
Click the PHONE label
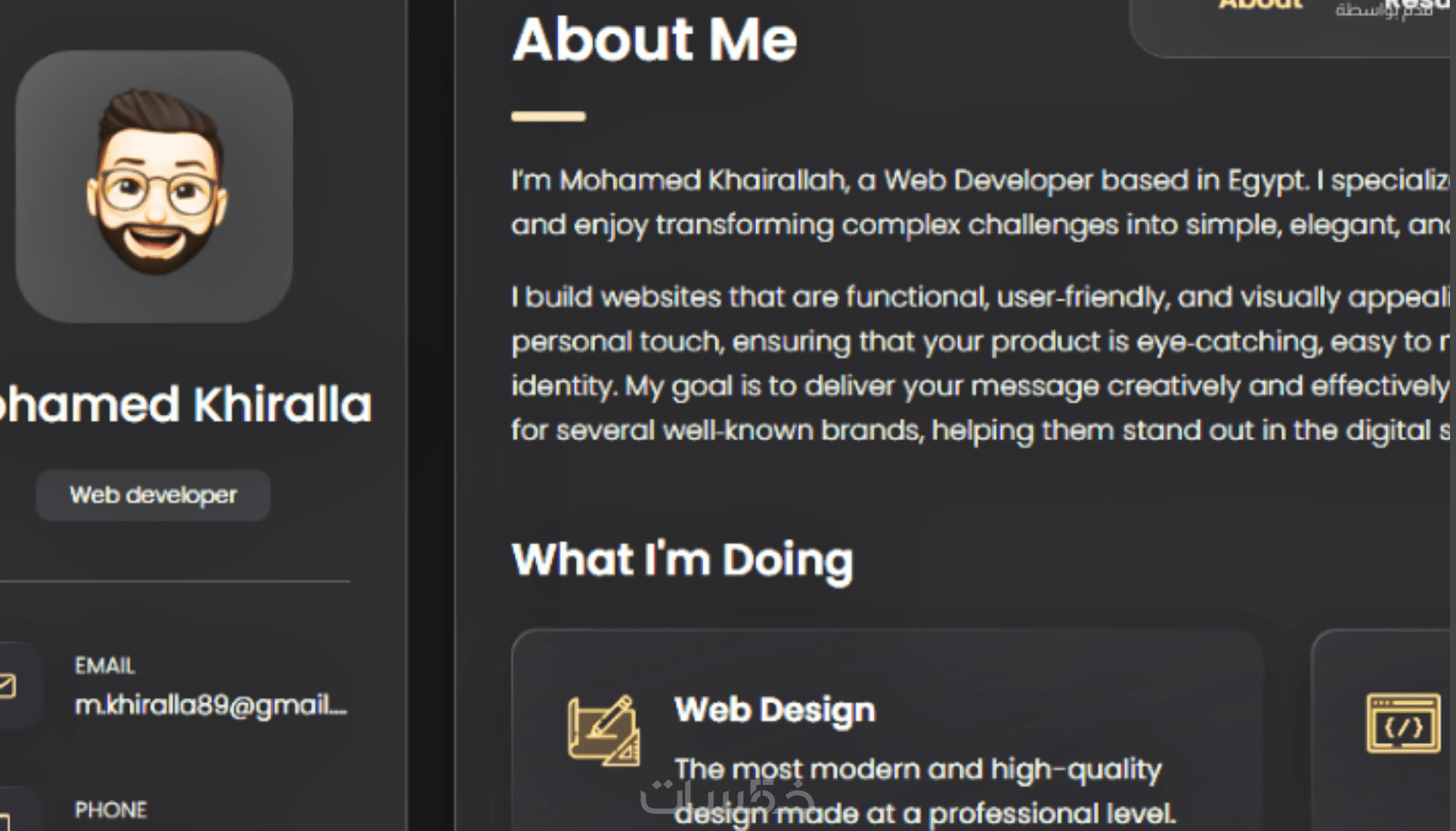[110, 810]
